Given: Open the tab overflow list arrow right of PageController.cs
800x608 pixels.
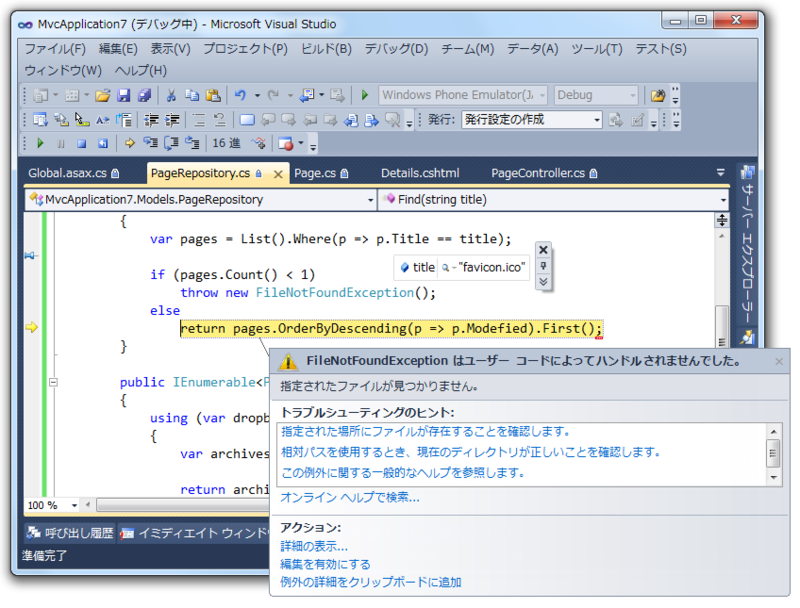Looking at the screenshot, I should [x=720, y=173].
